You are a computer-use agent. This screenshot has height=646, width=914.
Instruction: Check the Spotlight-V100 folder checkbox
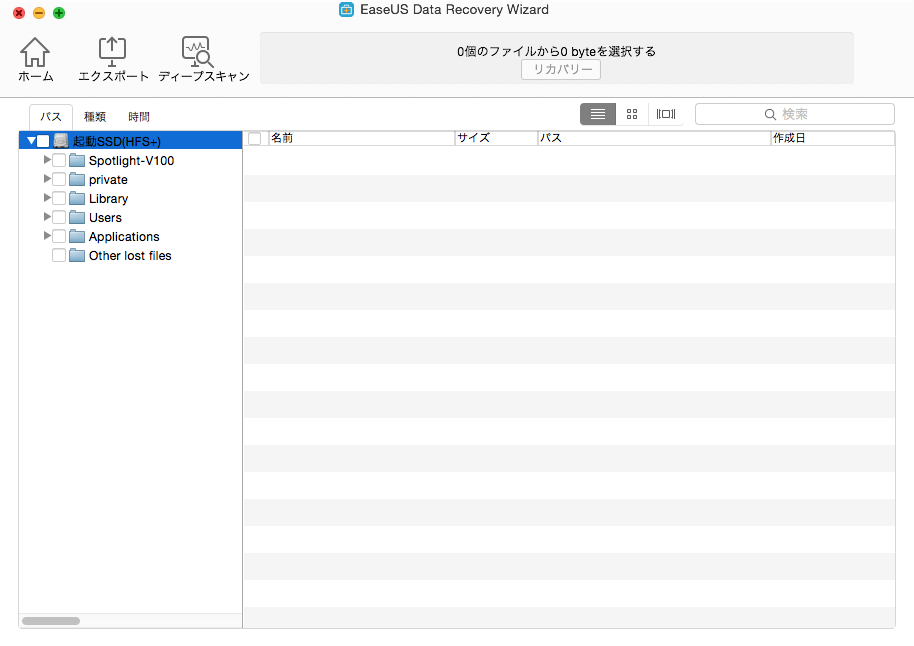pos(59,161)
